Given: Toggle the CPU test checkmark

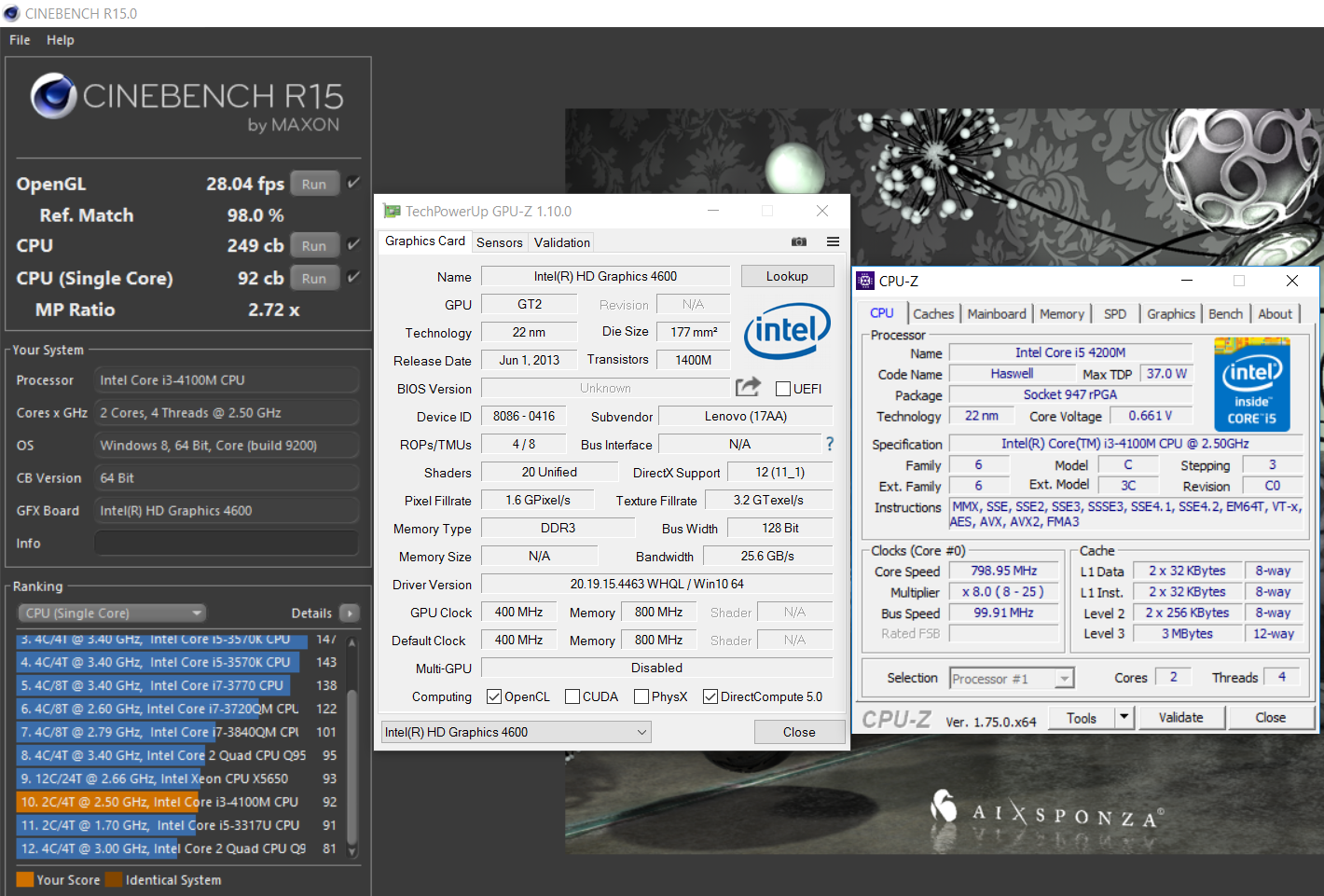Looking at the screenshot, I should click(353, 244).
